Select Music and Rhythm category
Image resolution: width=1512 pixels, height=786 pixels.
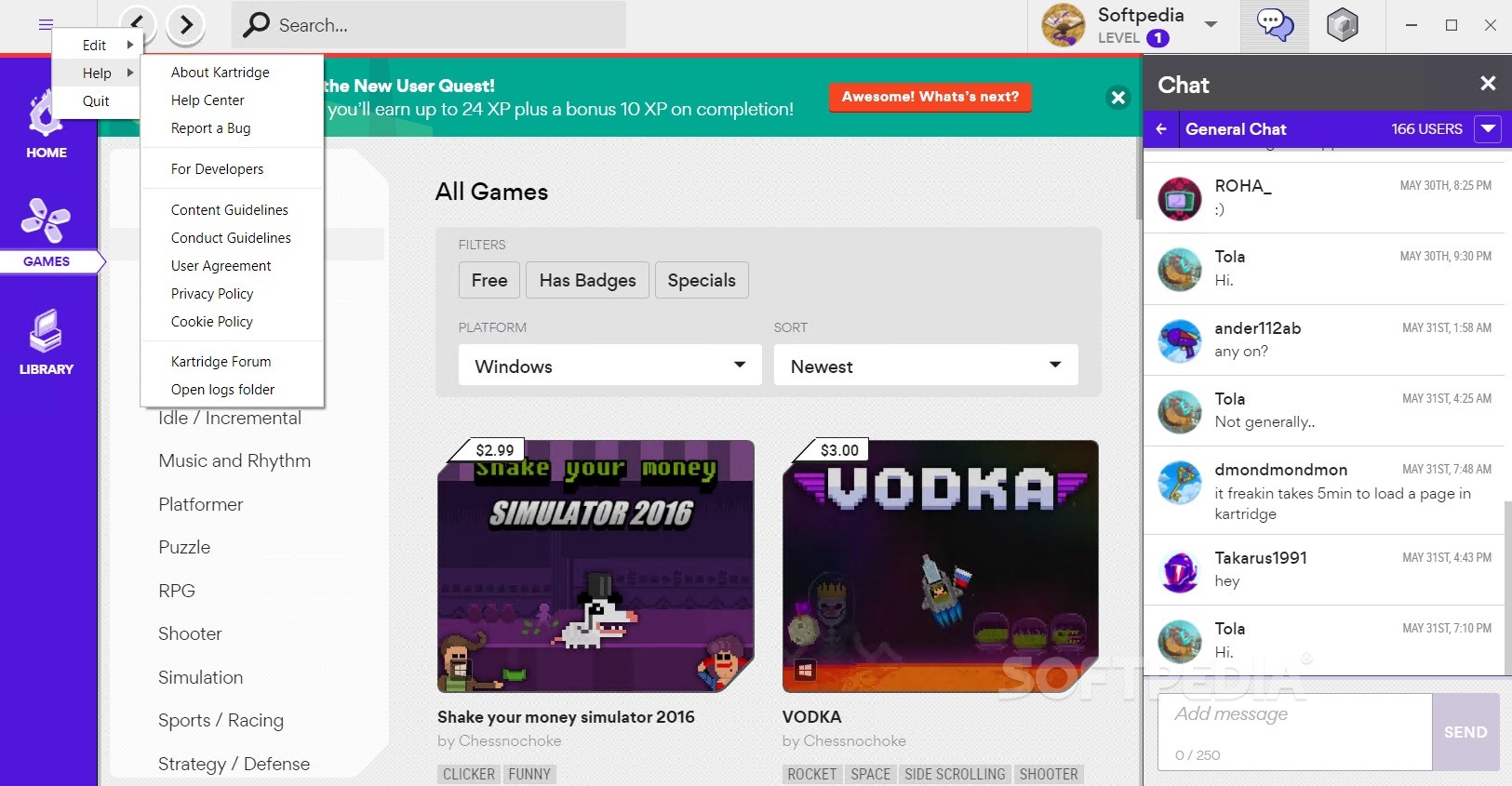click(x=234, y=460)
